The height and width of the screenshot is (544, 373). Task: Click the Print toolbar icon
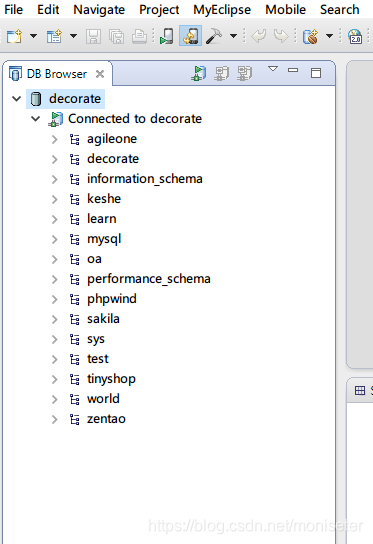[139, 36]
